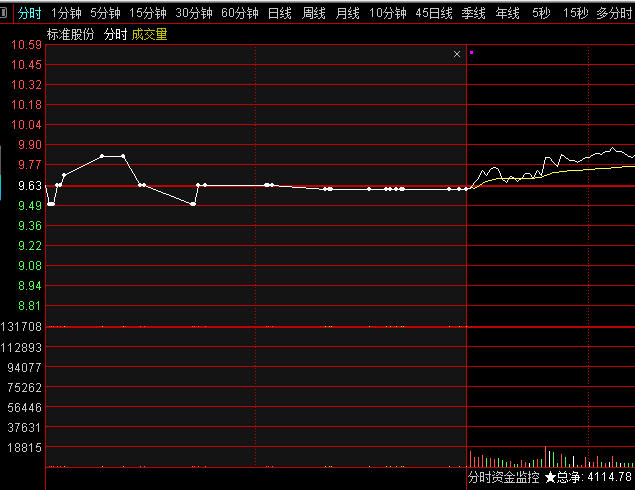This screenshot has height=490, width=635.
Task: Switch to 周线 weekly chart
Action: (x=314, y=13)
